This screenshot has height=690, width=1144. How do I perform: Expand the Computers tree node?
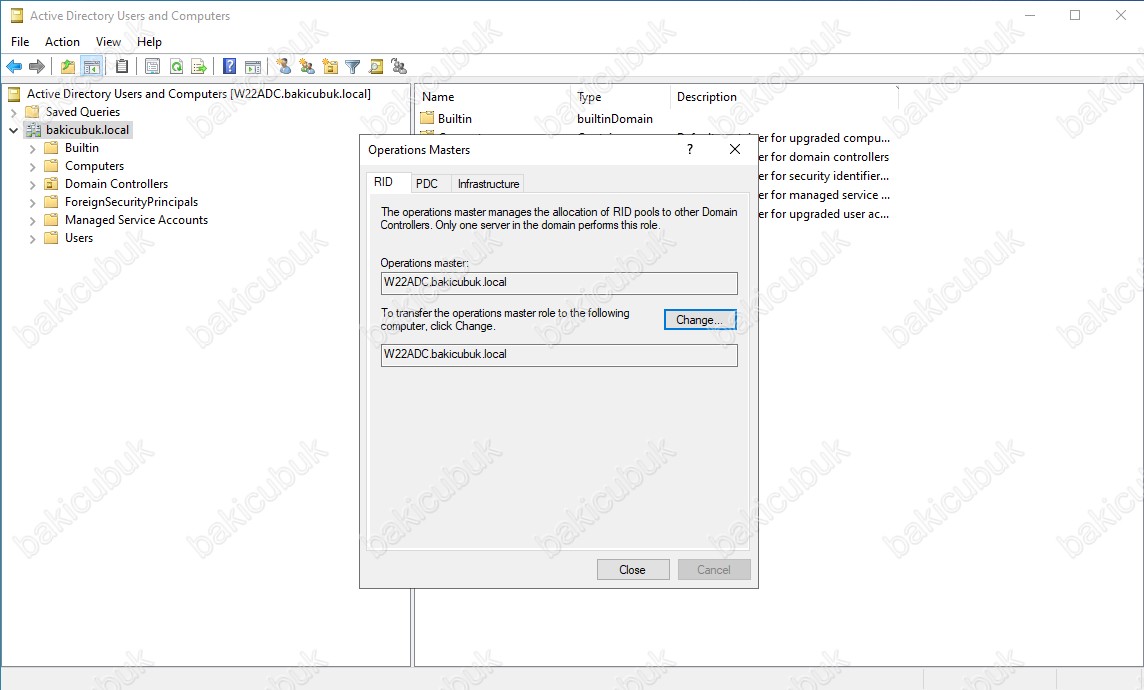33,166
